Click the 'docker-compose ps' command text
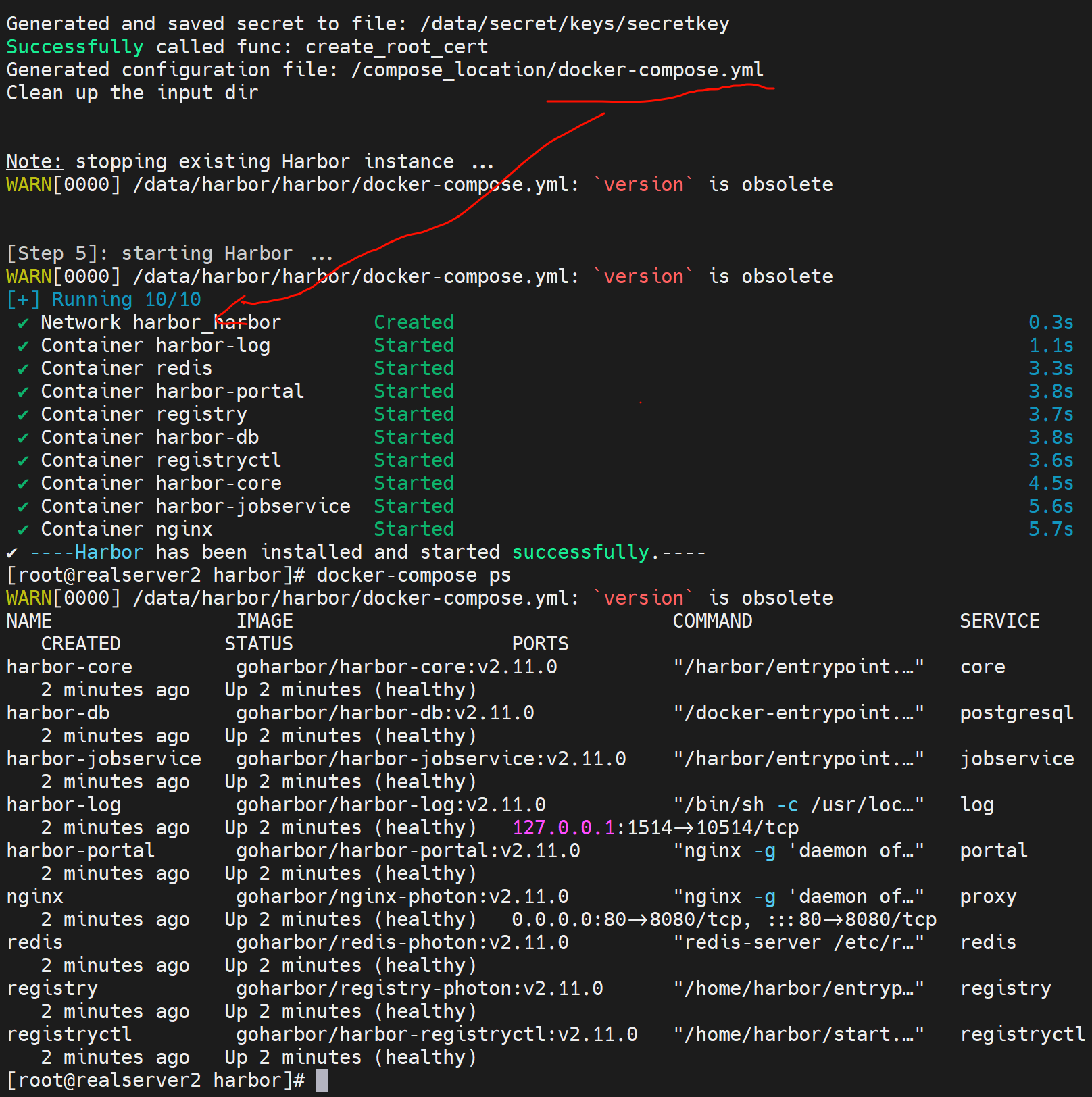This screenshot has height=1097, width=1092. coord(414,576)
